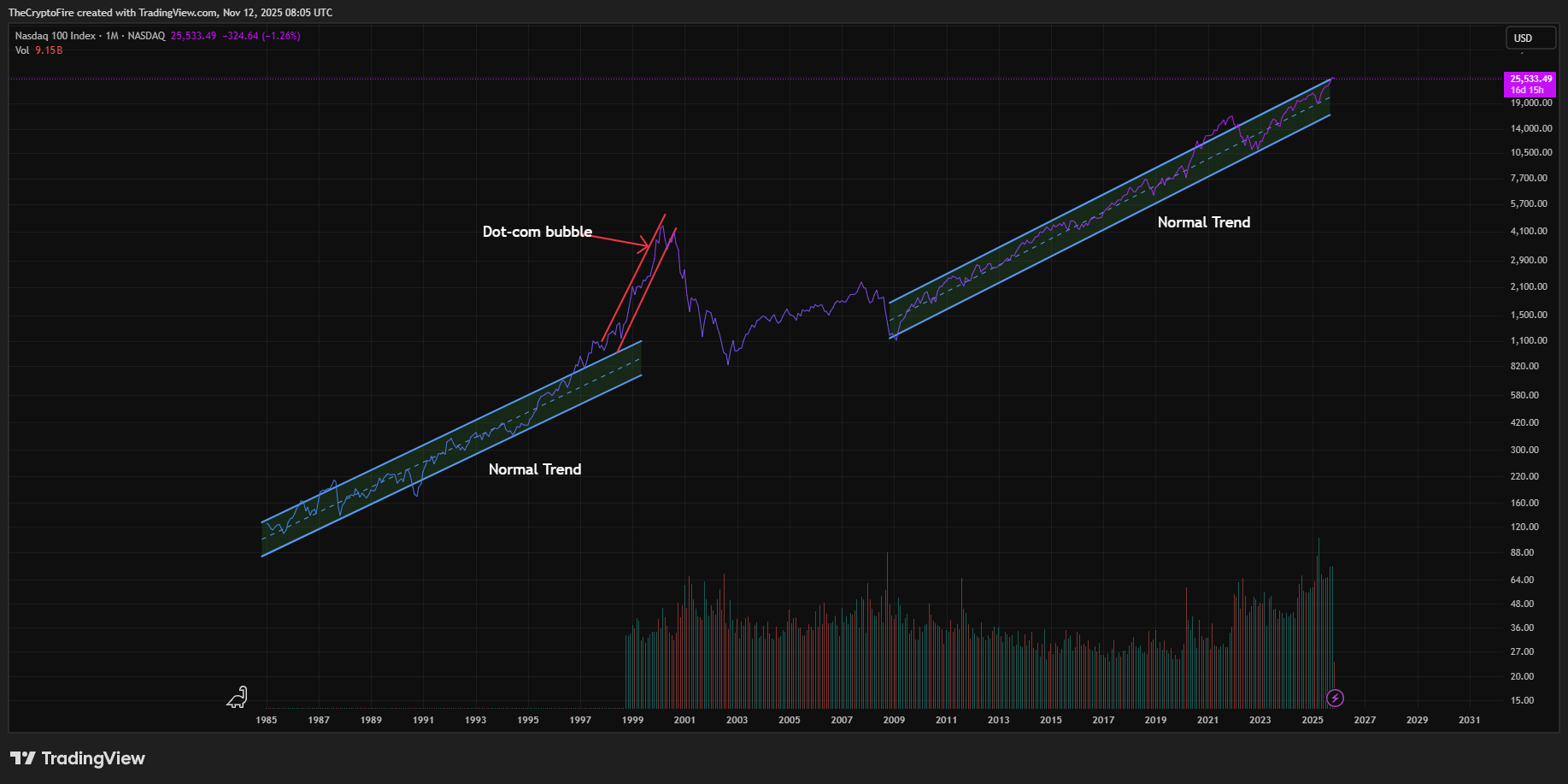Click the 4,100.00 price axis label
1568x784 pixels.
click(x=1529, y=232)
